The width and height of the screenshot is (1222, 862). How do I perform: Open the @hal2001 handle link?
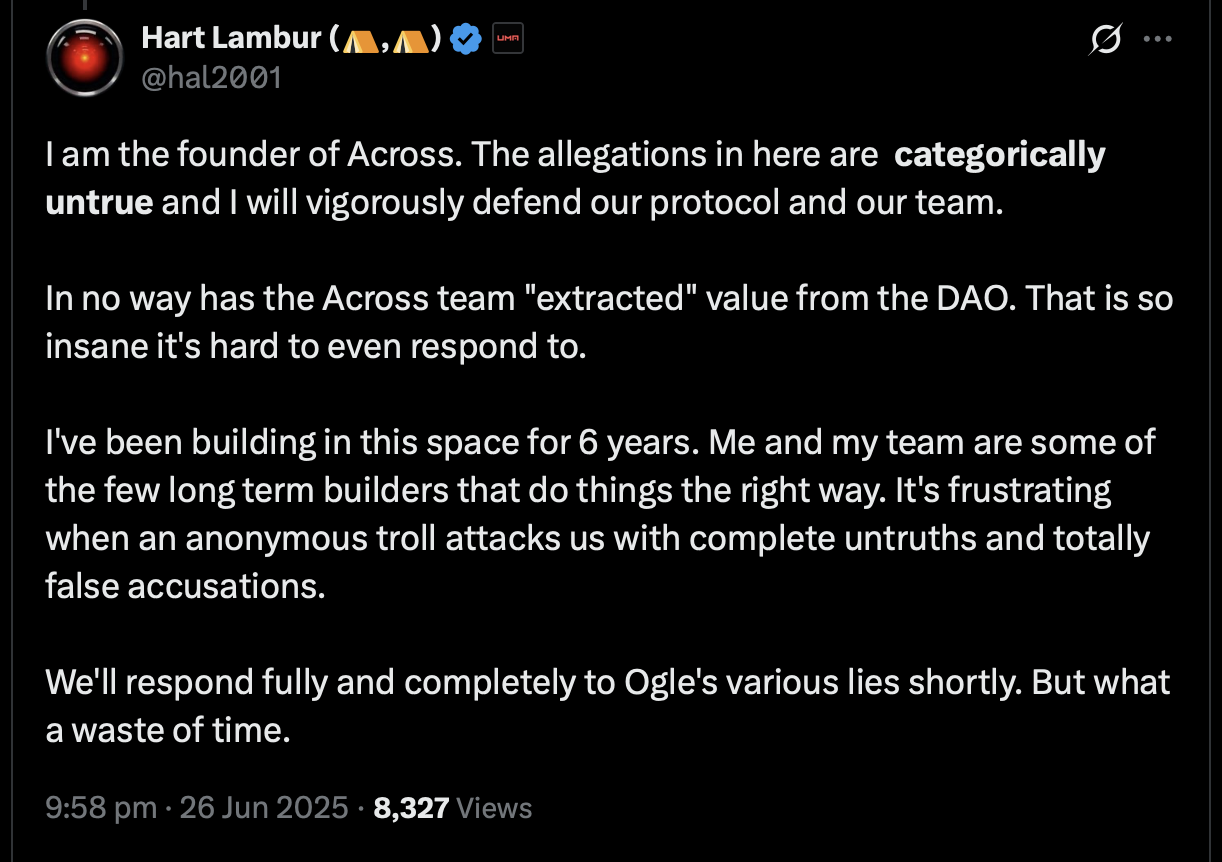(212, 77)
